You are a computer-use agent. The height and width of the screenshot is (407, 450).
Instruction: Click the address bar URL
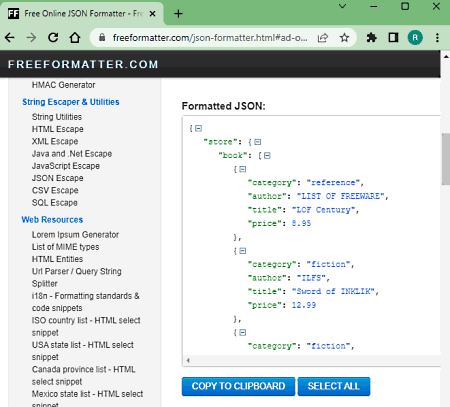(x=210, y=38)
